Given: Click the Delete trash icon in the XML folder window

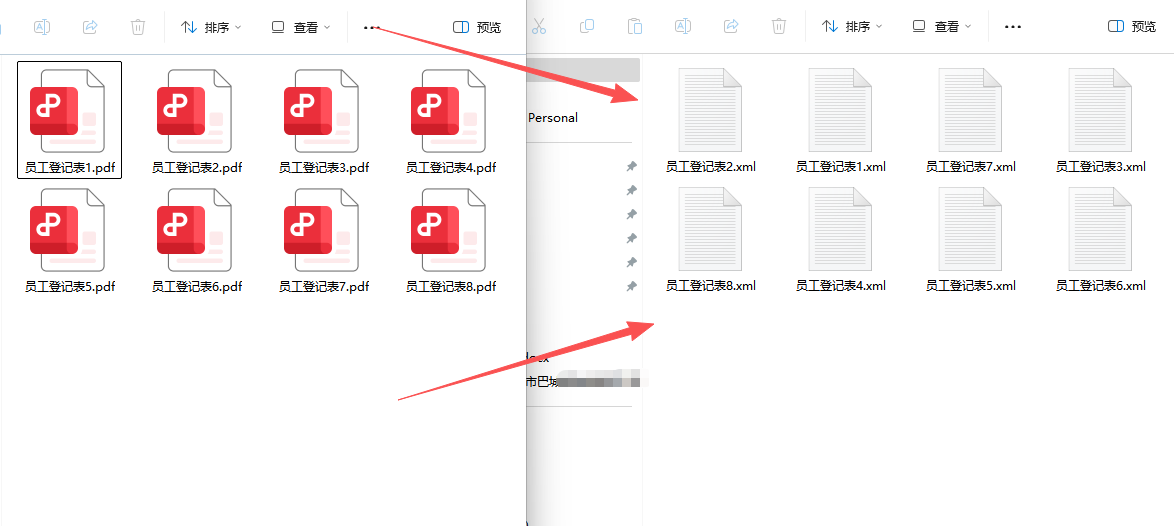Looking at the screenshot, I should pyautogui.click(x=779, y=26).
